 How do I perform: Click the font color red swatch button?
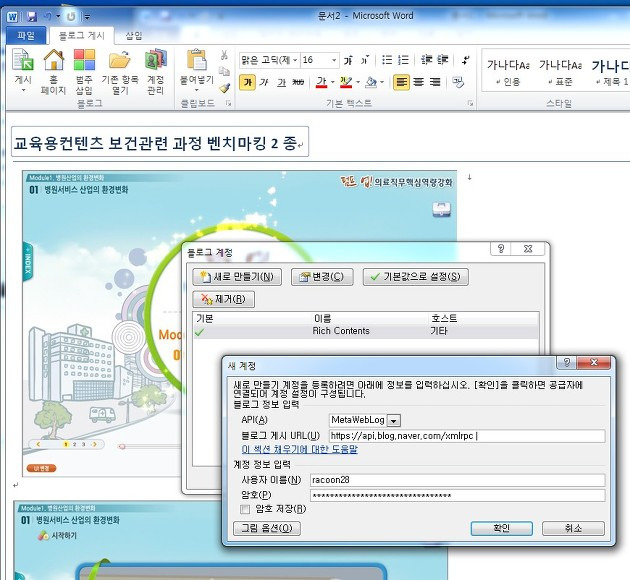[321, 82]
